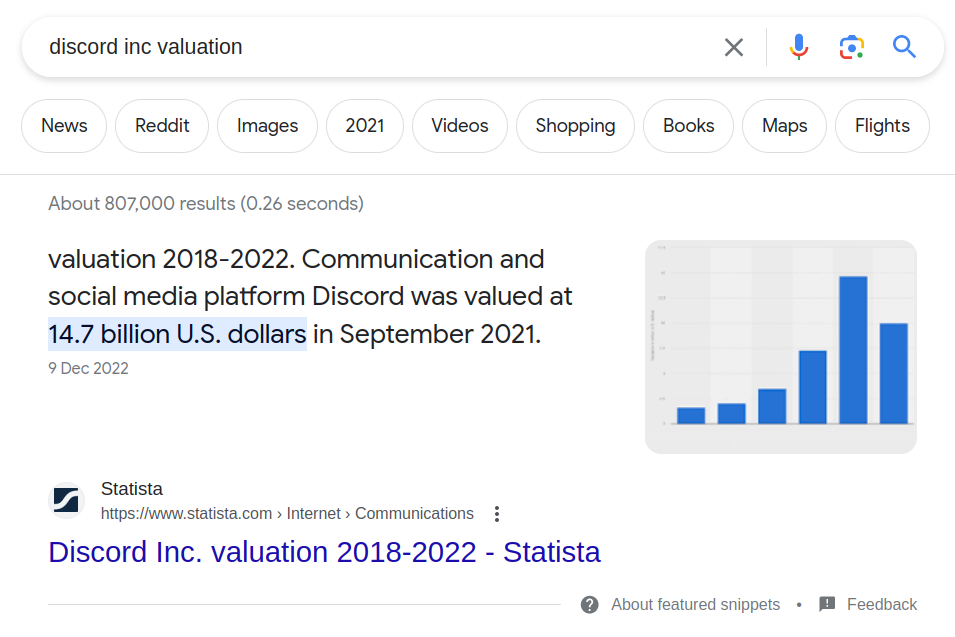955x637 pixels.
Task: Start voice search with microphone icon
Action: point(798,47)
